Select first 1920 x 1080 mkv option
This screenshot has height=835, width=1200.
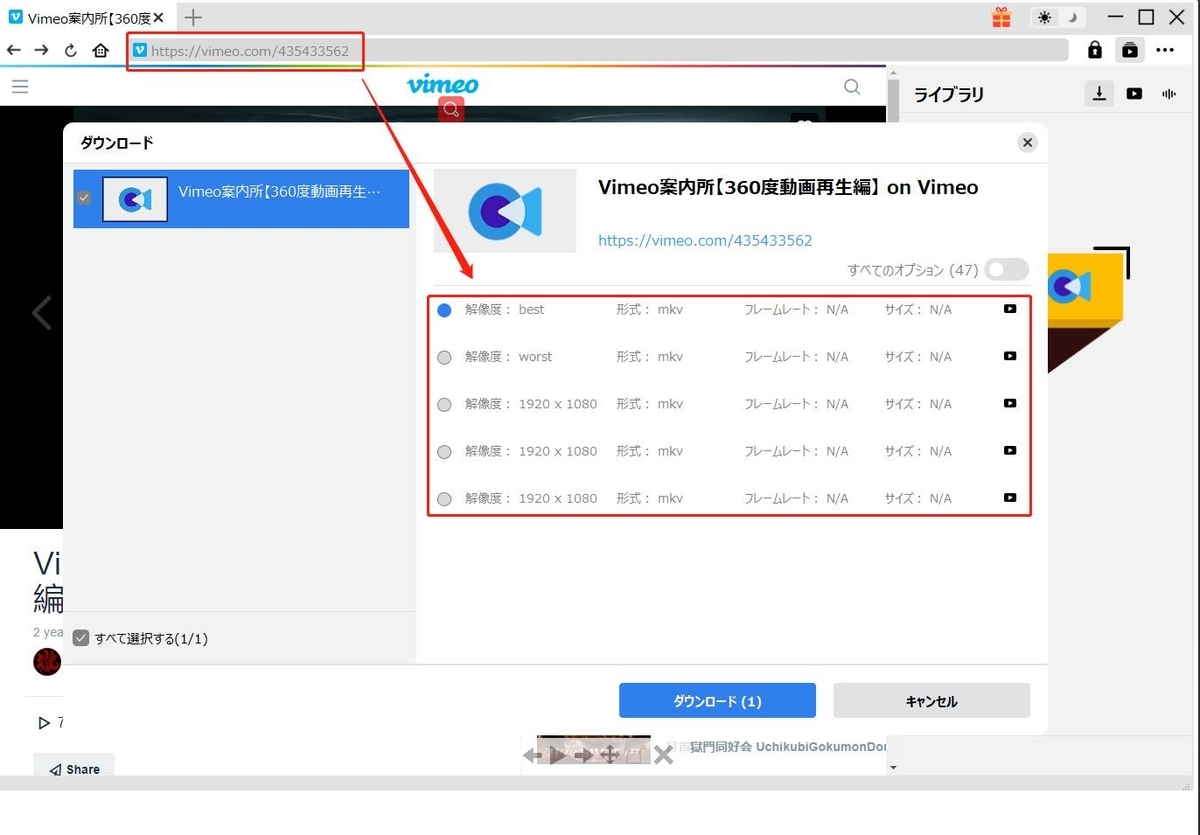445,404
